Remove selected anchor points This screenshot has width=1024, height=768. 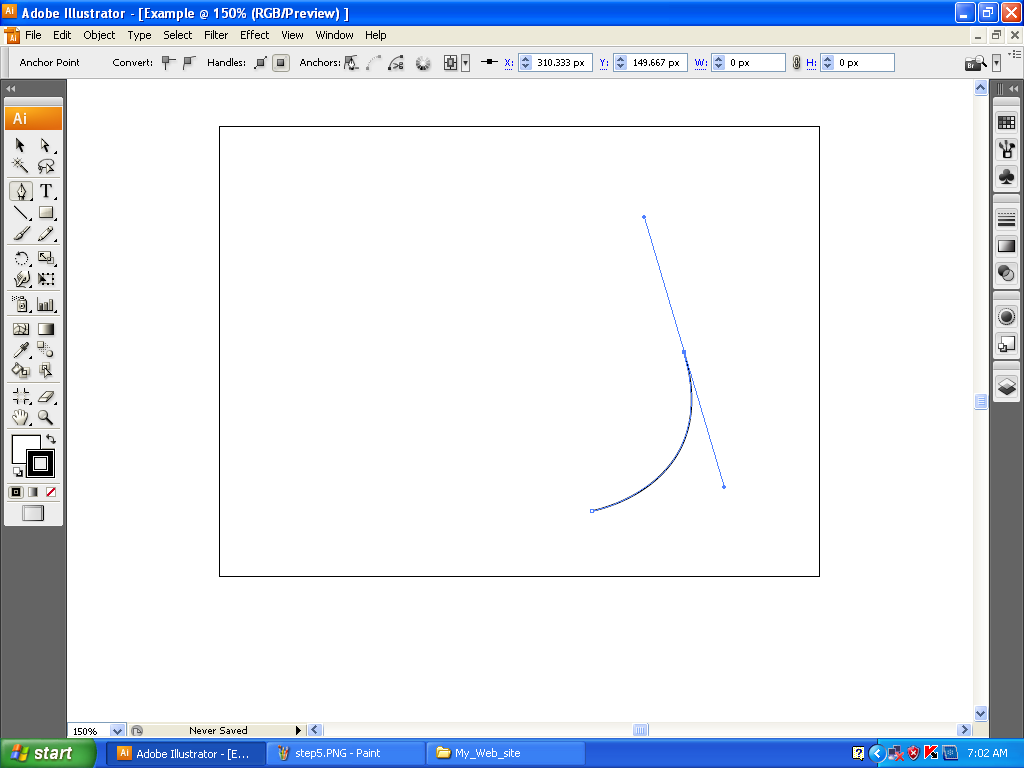tap(351, 63)
